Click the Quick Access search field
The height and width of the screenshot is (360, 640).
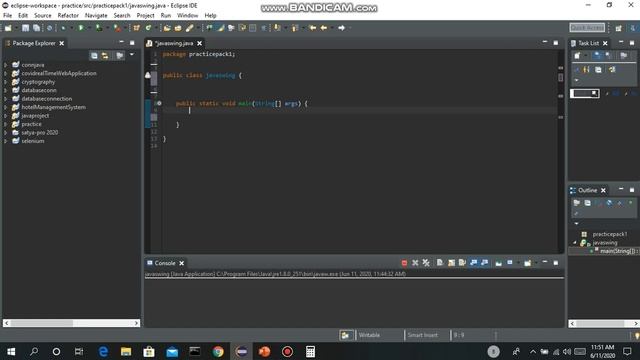[587, 28]
